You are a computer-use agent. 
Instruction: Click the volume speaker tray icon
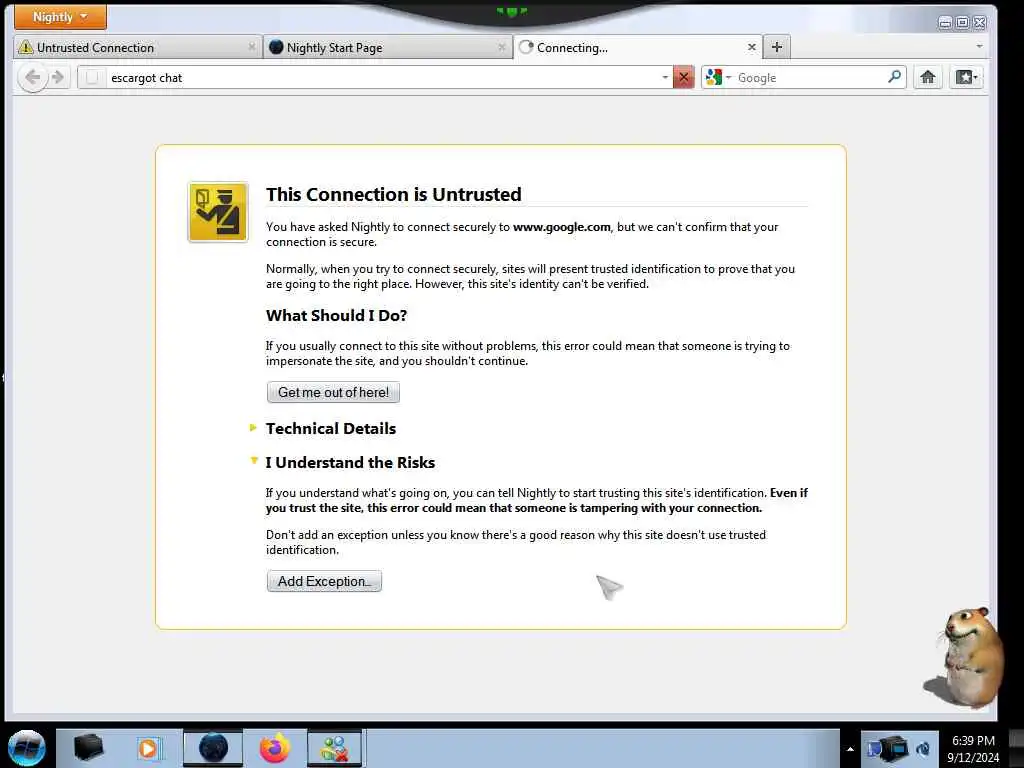tap(923, 749)
